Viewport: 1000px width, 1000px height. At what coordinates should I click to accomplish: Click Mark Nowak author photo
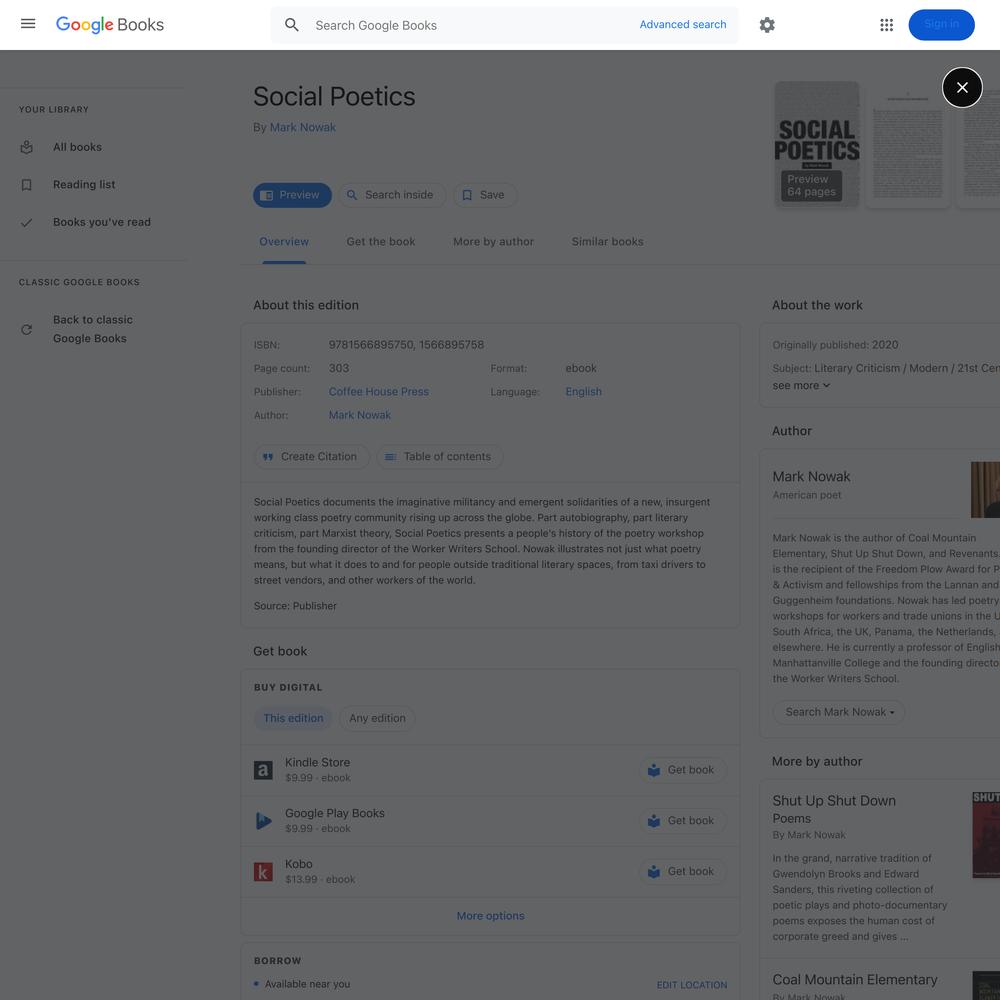coord(985,490)
